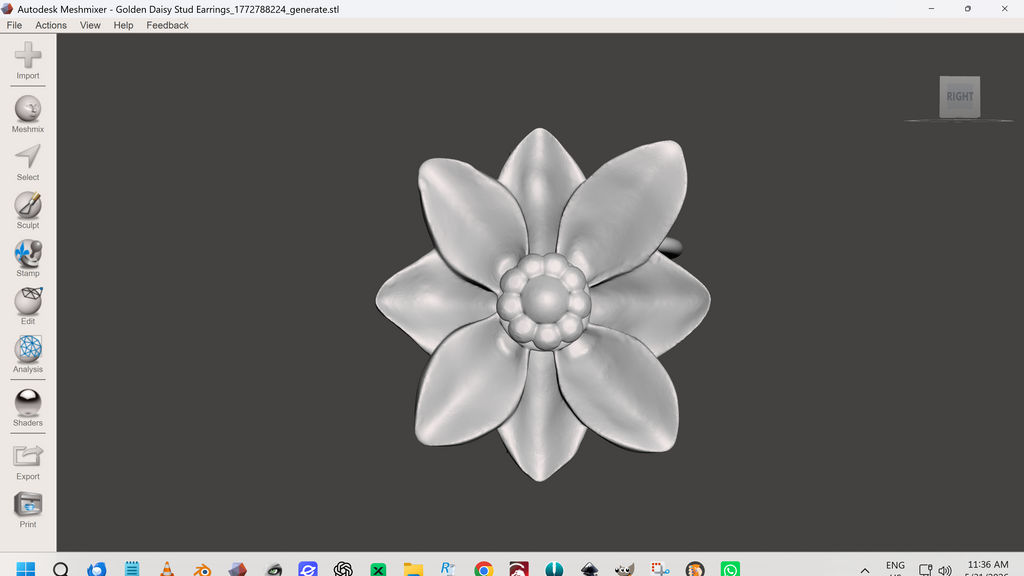
Task: Click the volume speaker tray icon
Action: (x=944, y=570)
